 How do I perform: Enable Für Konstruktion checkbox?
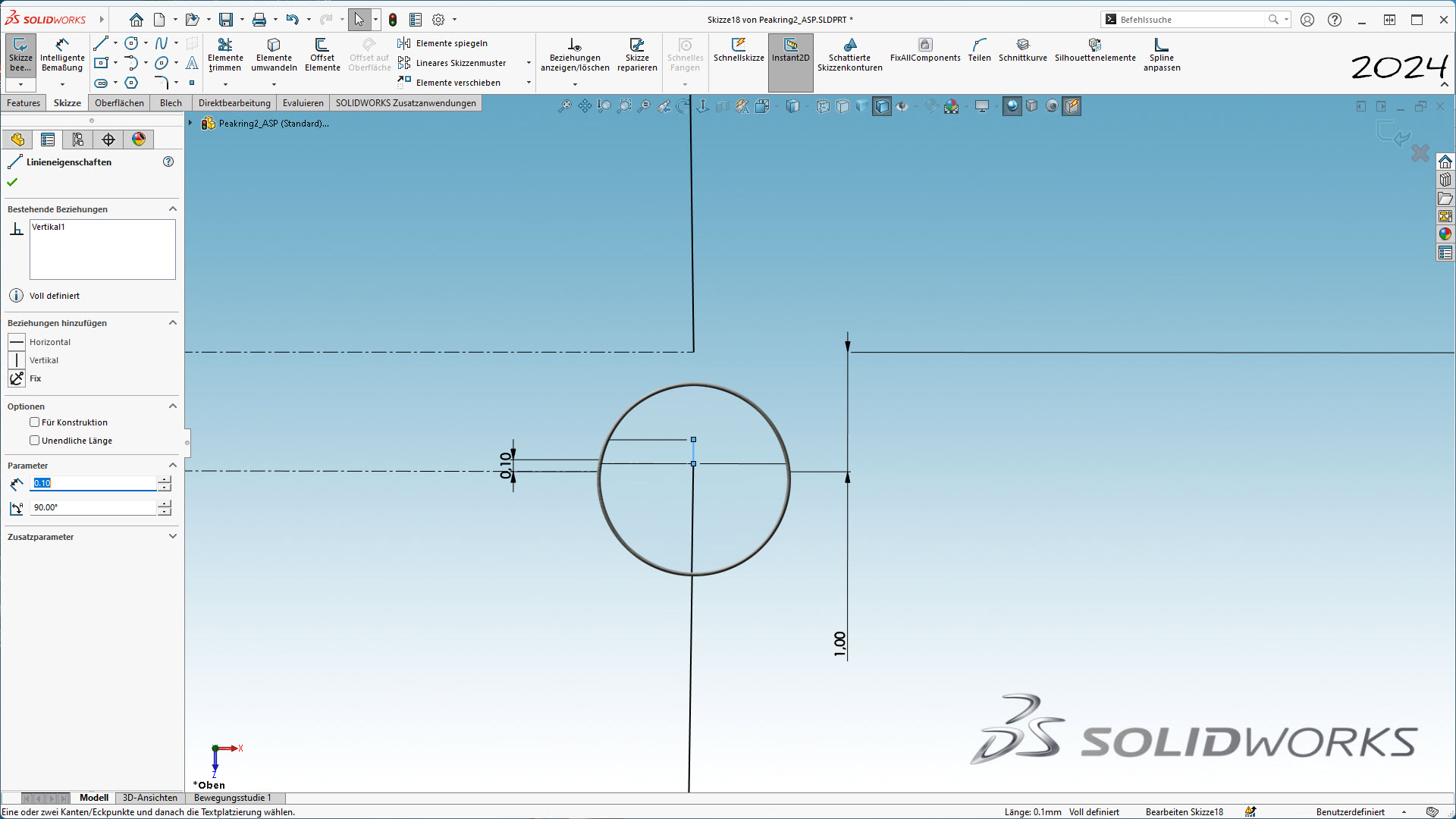tap(35, 422)
